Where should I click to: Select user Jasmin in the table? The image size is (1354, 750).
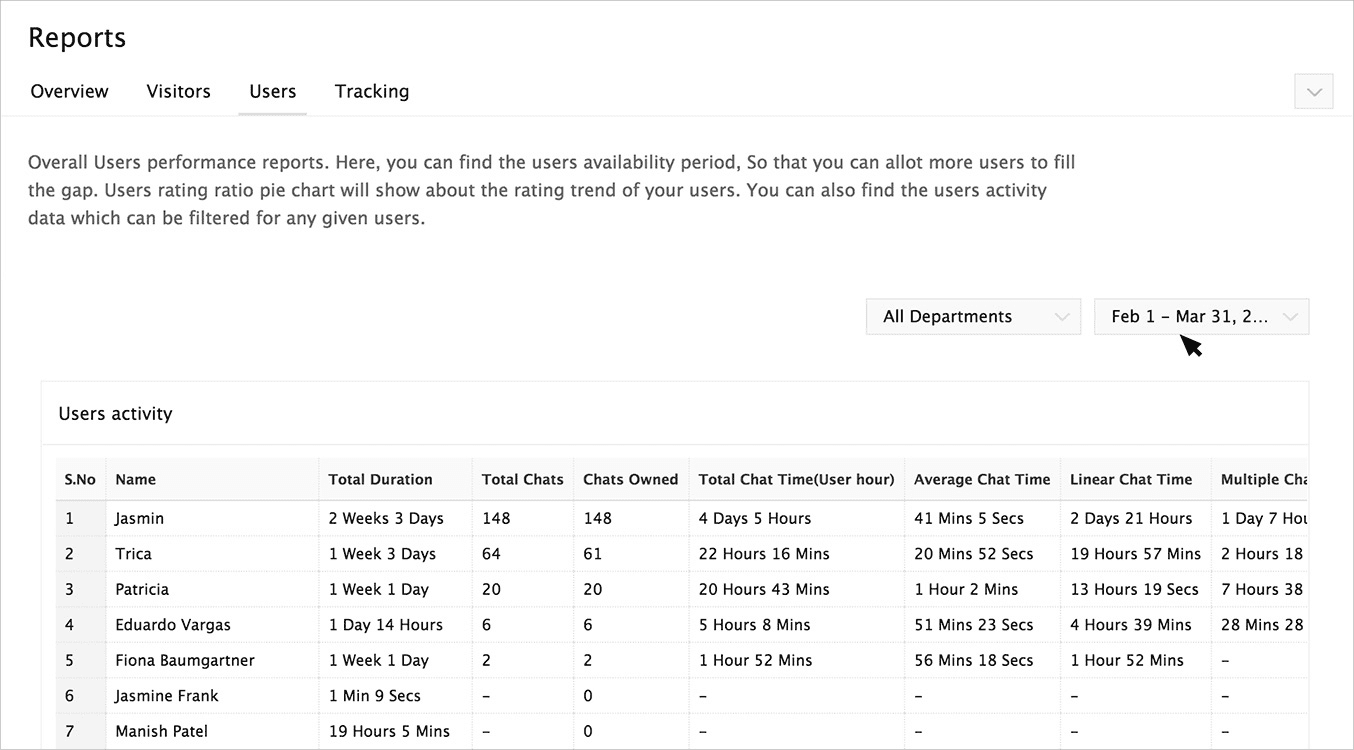[139, 519]
